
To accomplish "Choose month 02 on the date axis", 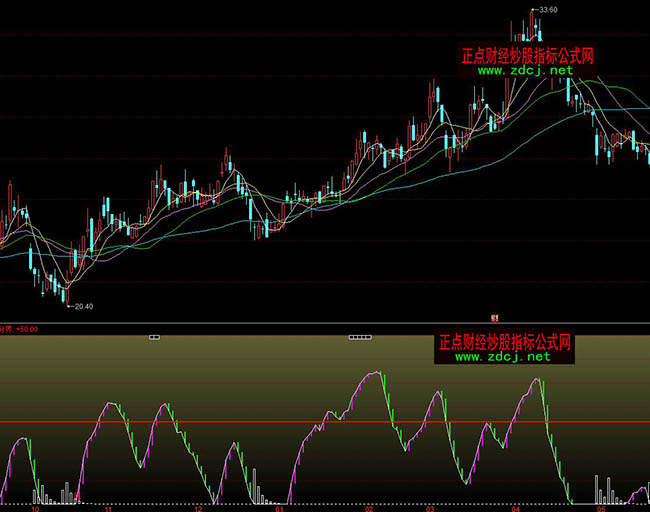I will (368, 508).
